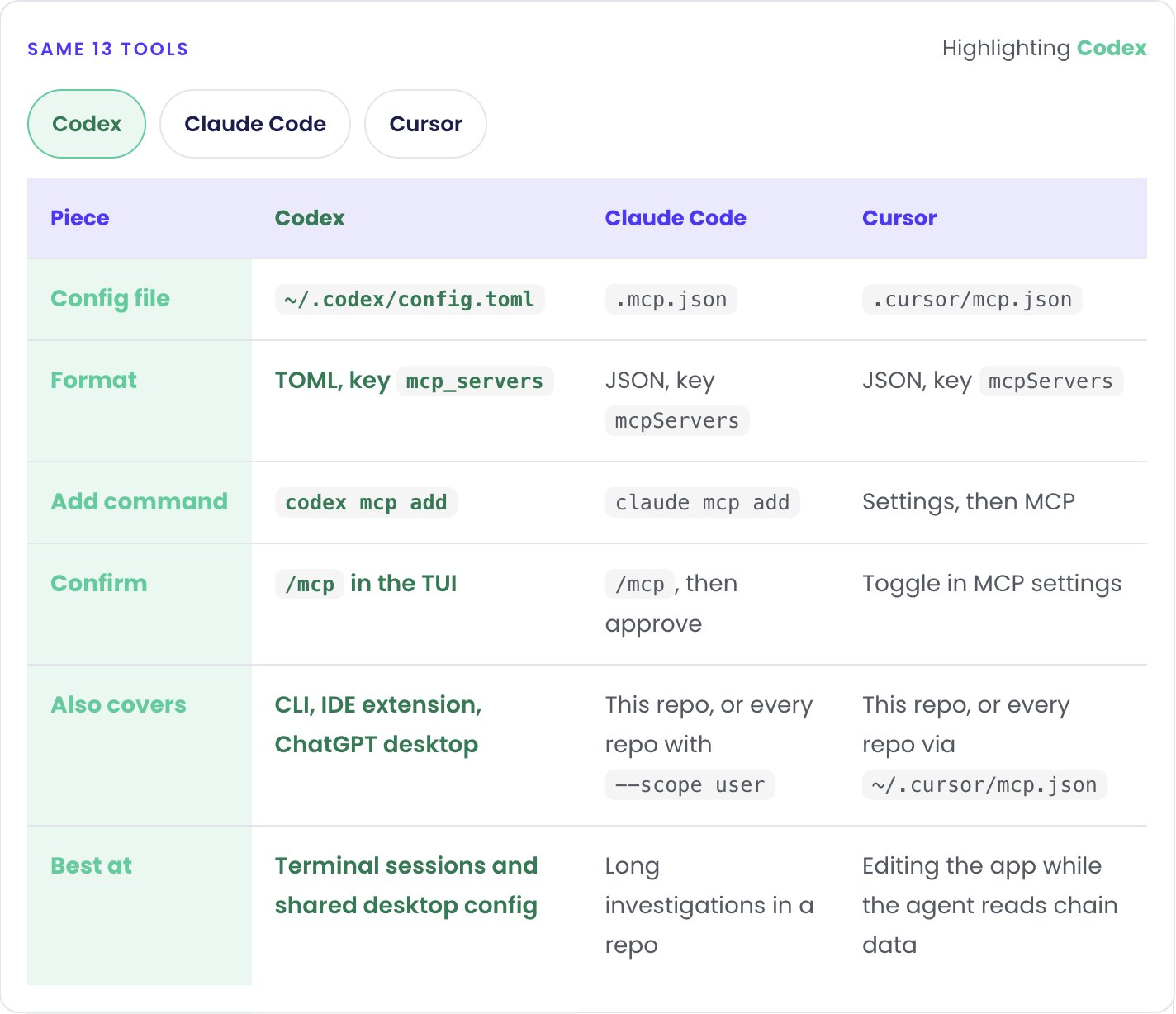Click the "Highlighting Codex" status label
The width and height of the screenshot is (1176, 1014).
click(1044, 49)
